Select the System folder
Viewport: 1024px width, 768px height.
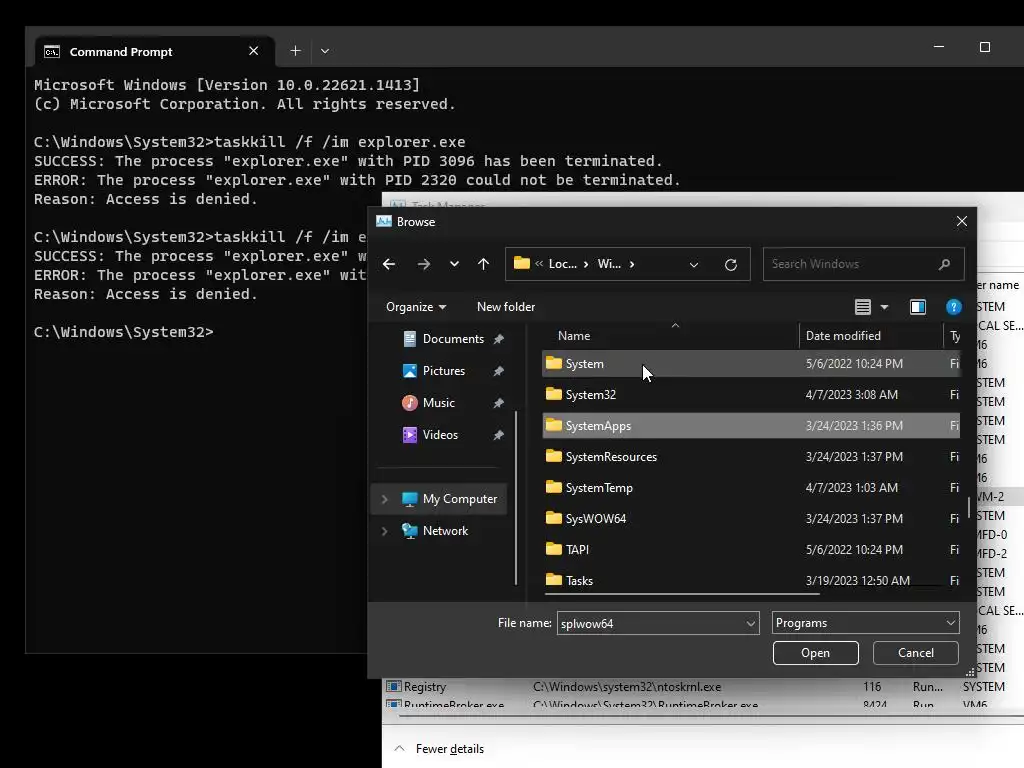pos(751,363)
